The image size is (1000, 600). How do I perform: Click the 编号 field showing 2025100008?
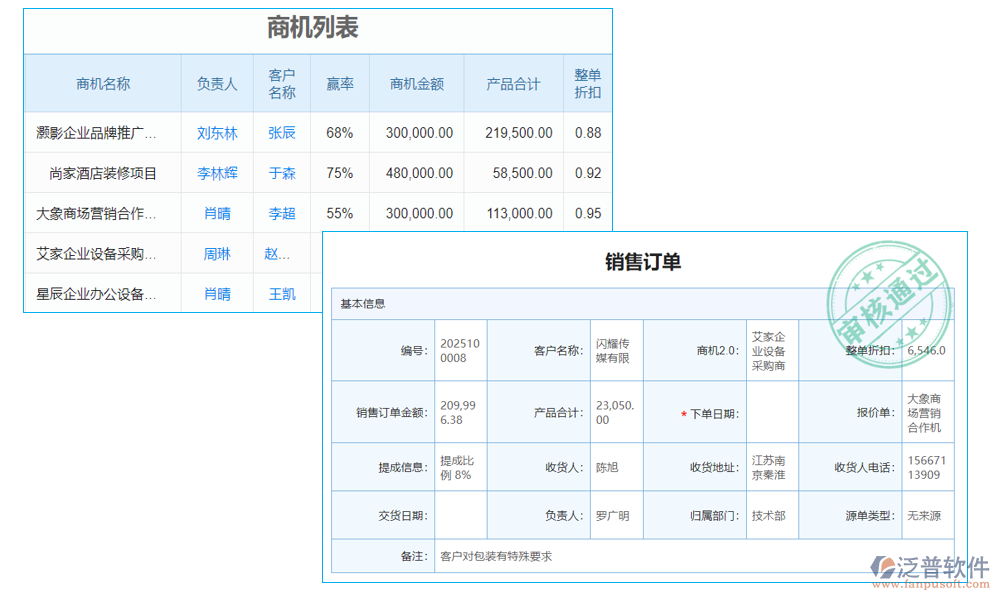[x=459, y=350]
